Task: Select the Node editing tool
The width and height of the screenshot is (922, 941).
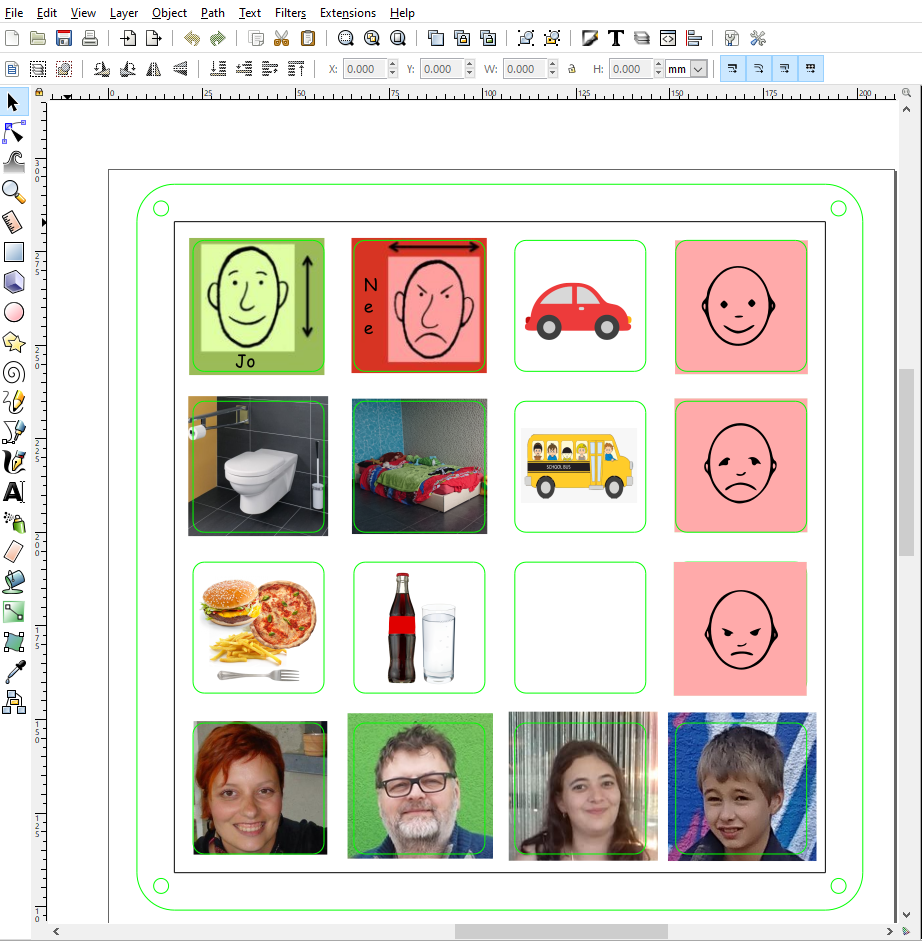Action: (14, 132)
